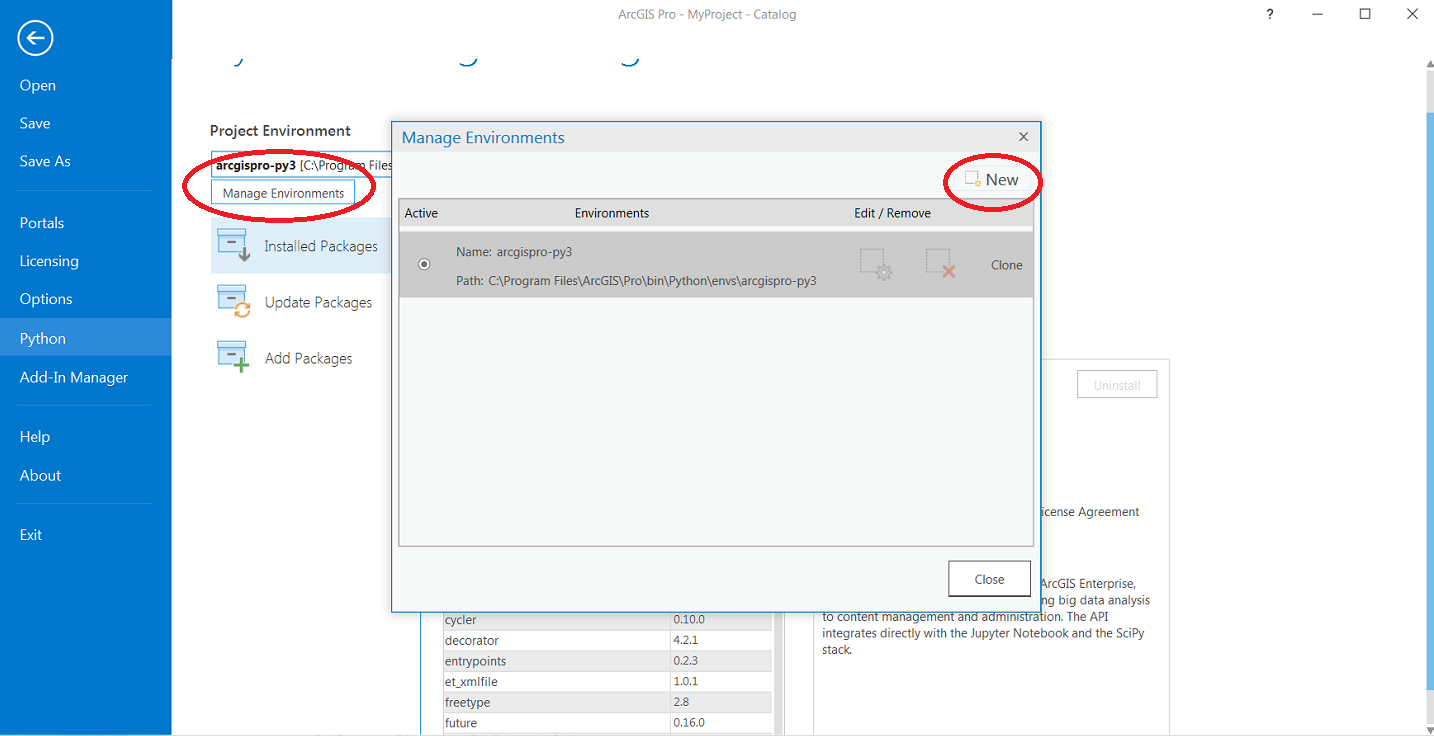Viewport: 1434px width, 736px height.
Task: Select the et_xmlfile package row
Action: (608, 681)
